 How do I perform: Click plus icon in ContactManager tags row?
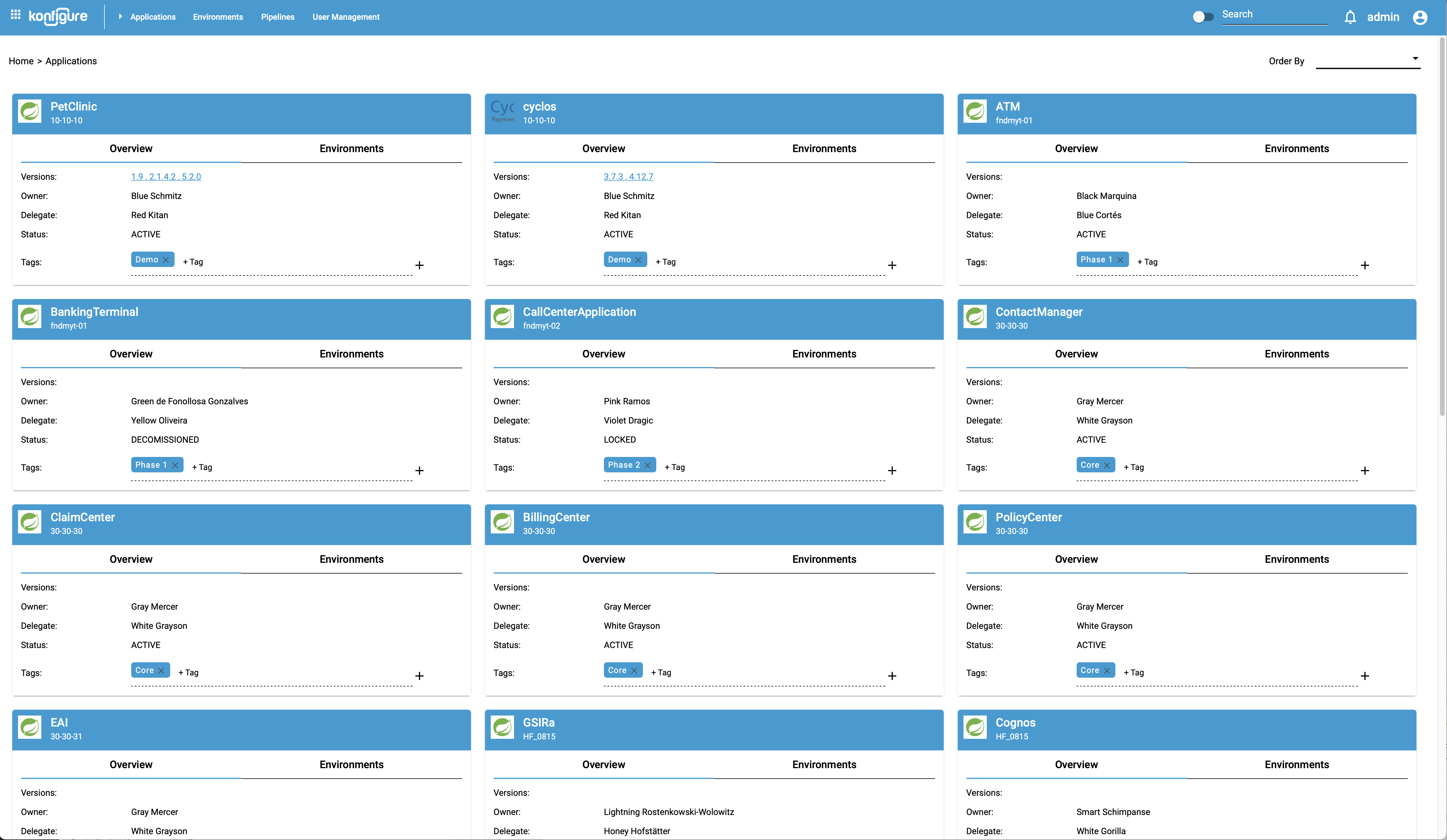pyautogui.click(x=1365, y=471)
